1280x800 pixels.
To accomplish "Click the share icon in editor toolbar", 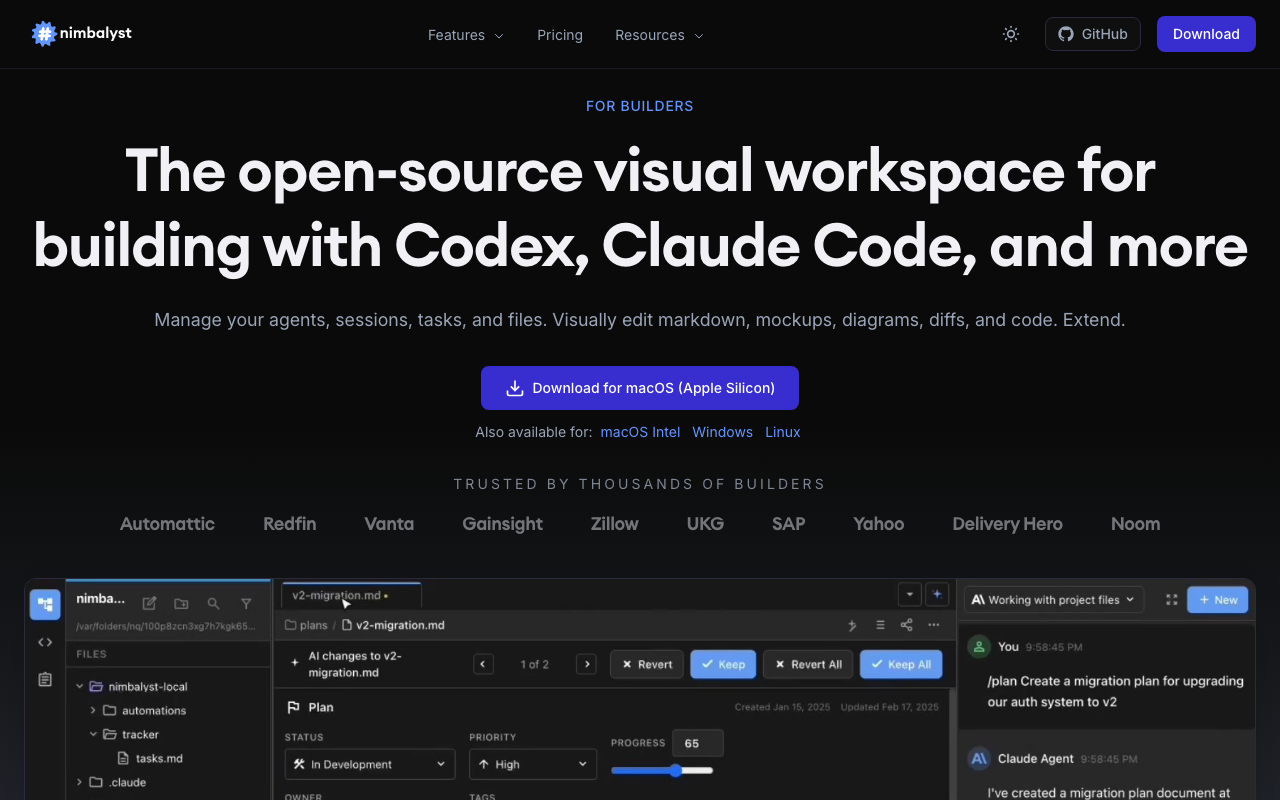I will pos(907,625).
